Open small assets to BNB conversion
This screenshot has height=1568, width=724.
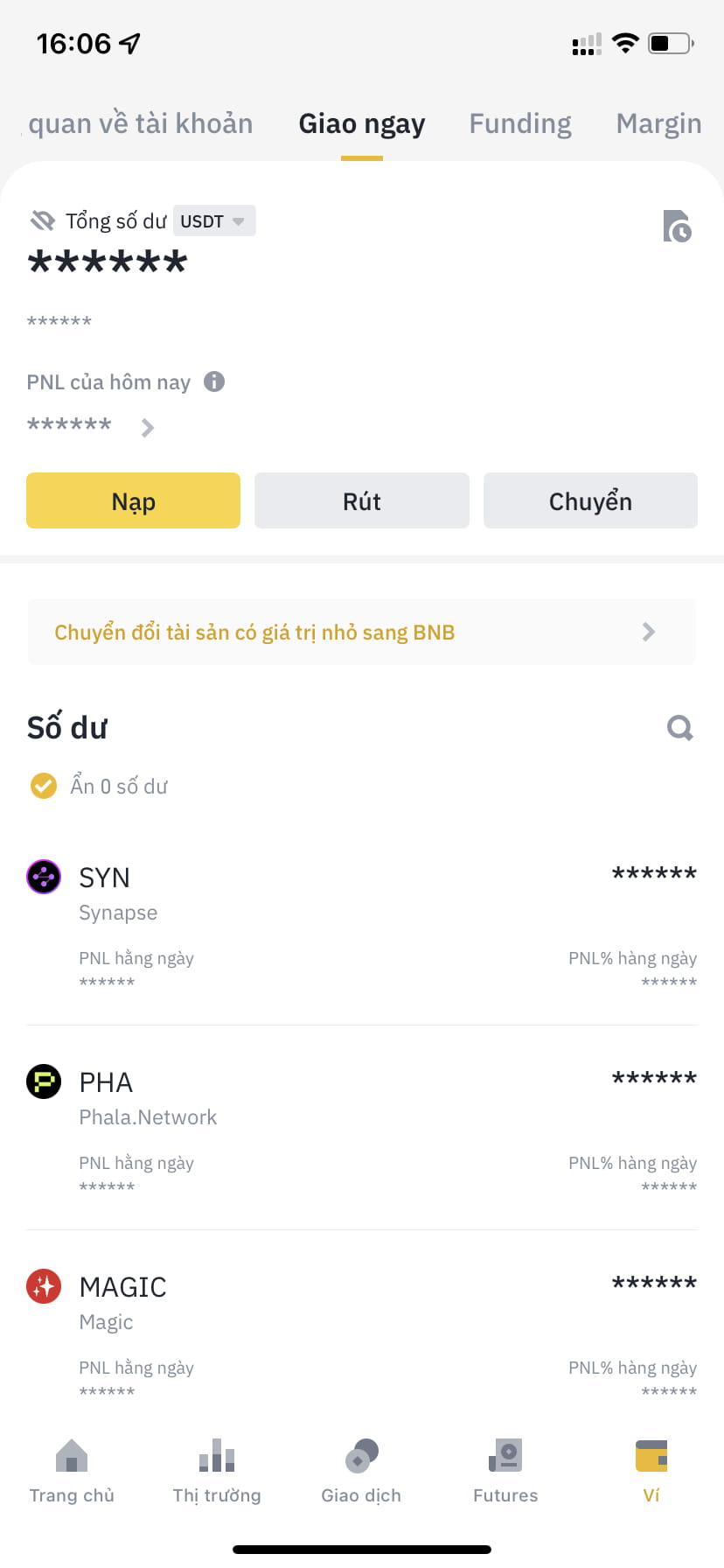click(362, 632)
